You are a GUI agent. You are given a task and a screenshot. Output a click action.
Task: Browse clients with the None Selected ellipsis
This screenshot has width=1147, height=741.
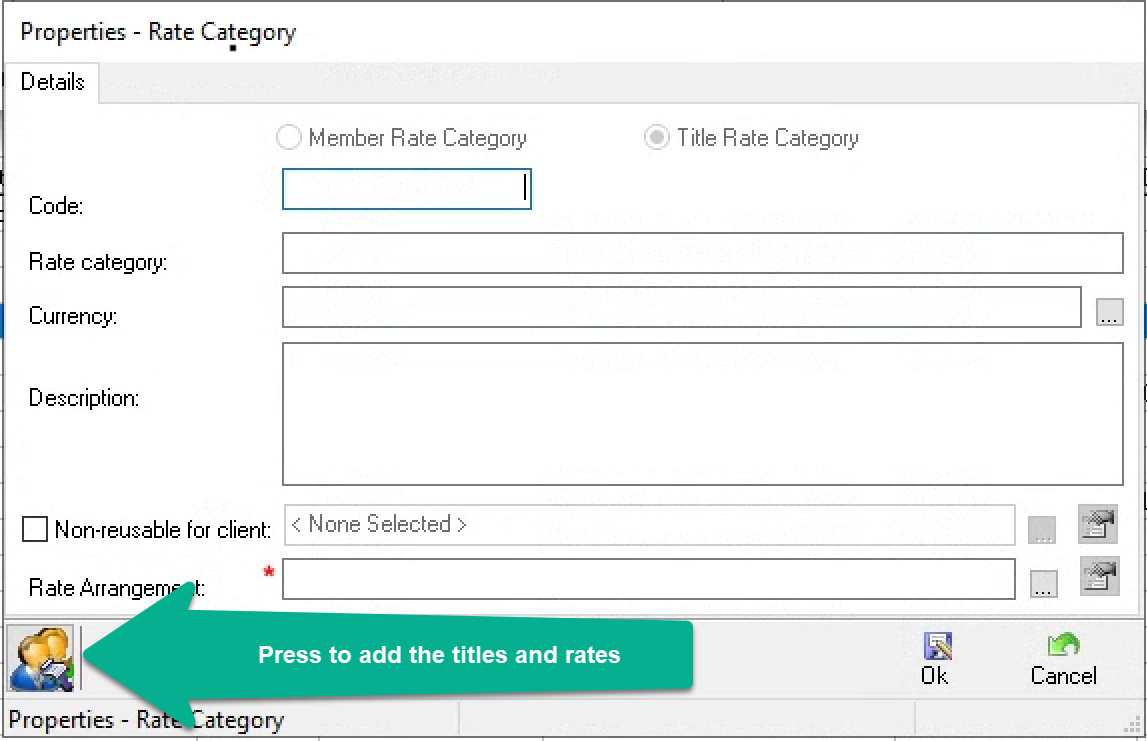pyautogui.click(x=1042, y=530)
